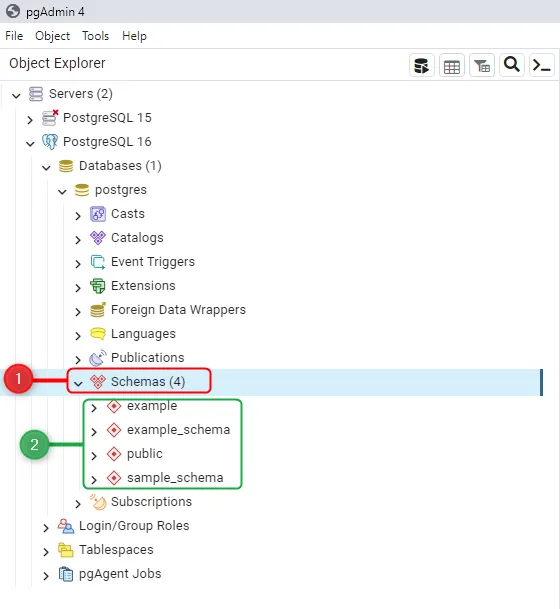Select the public schema
The height and width of the screenshot is (609, 560).
[x=145, y=454]
